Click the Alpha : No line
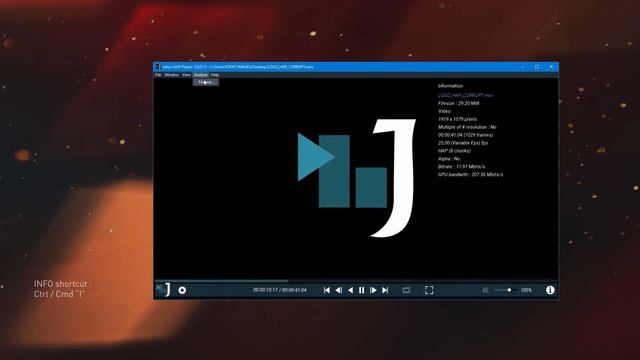This screenshot has height=360, width=640. [449, 159]
